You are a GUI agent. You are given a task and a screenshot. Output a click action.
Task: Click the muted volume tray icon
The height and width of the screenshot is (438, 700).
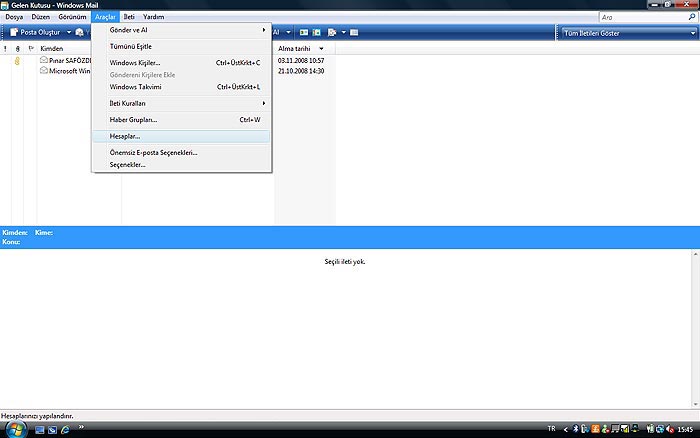670,429
